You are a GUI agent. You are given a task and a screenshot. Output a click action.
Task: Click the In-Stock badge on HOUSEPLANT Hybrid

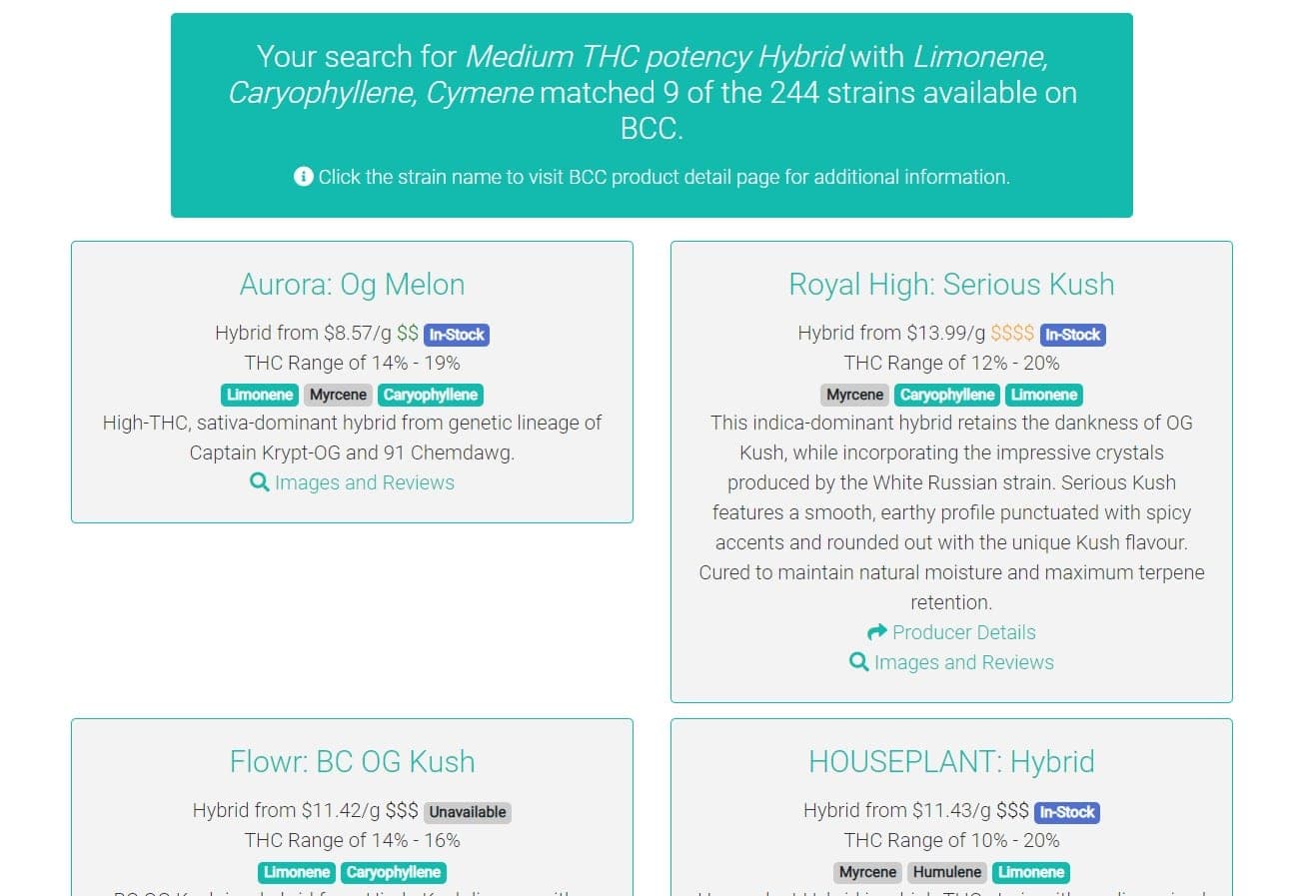point(1067,812)
